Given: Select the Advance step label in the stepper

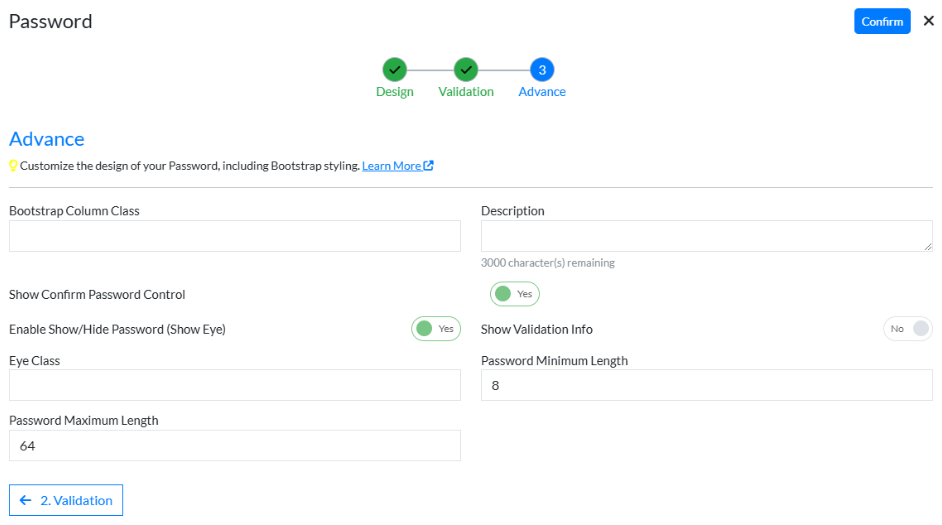Looking at the screenshot, I should [542, 92].
